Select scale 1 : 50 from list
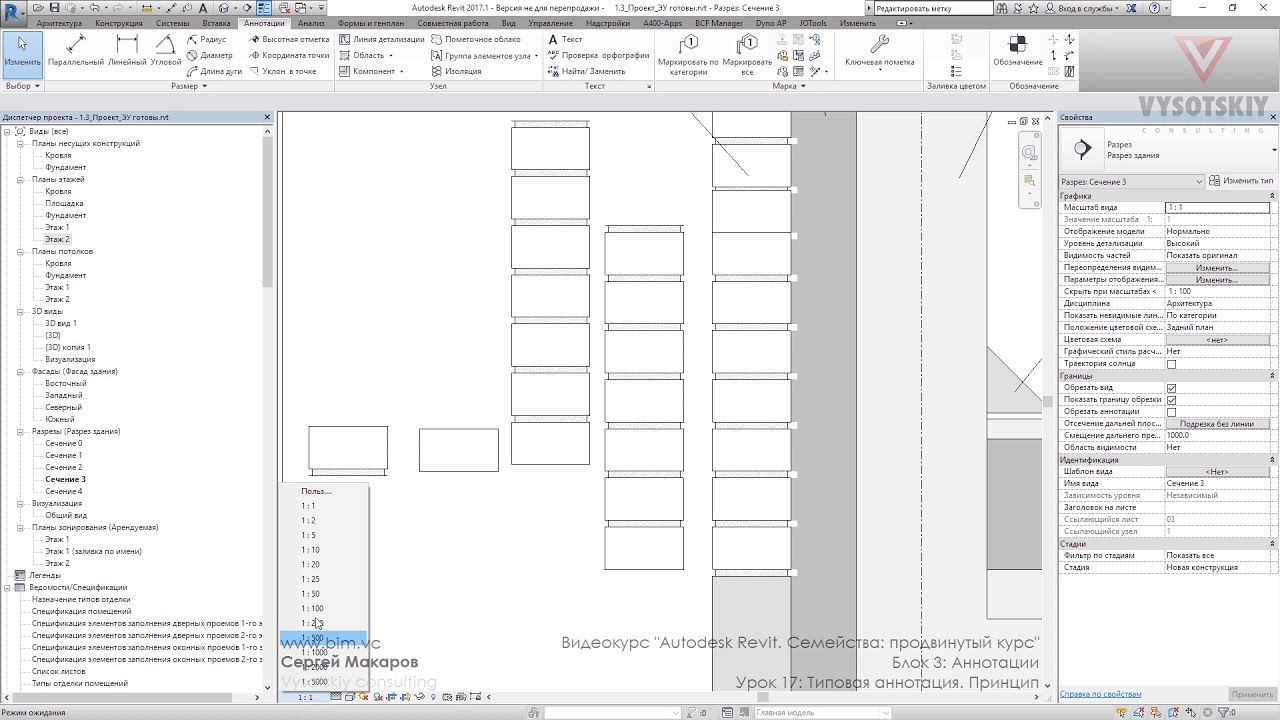Image resolution: width=1280 pixels, height=720 pixels. 311,594
